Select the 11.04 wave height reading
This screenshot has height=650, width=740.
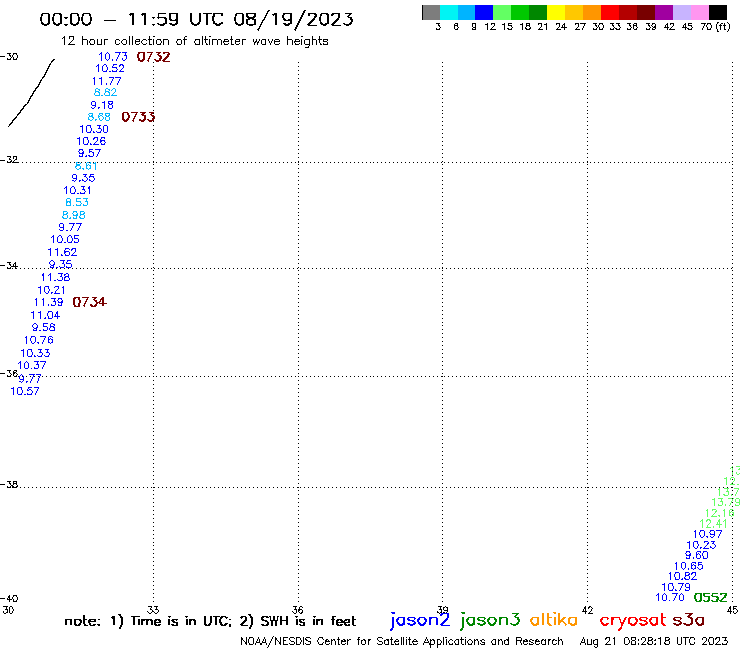[x=45, y=315]
